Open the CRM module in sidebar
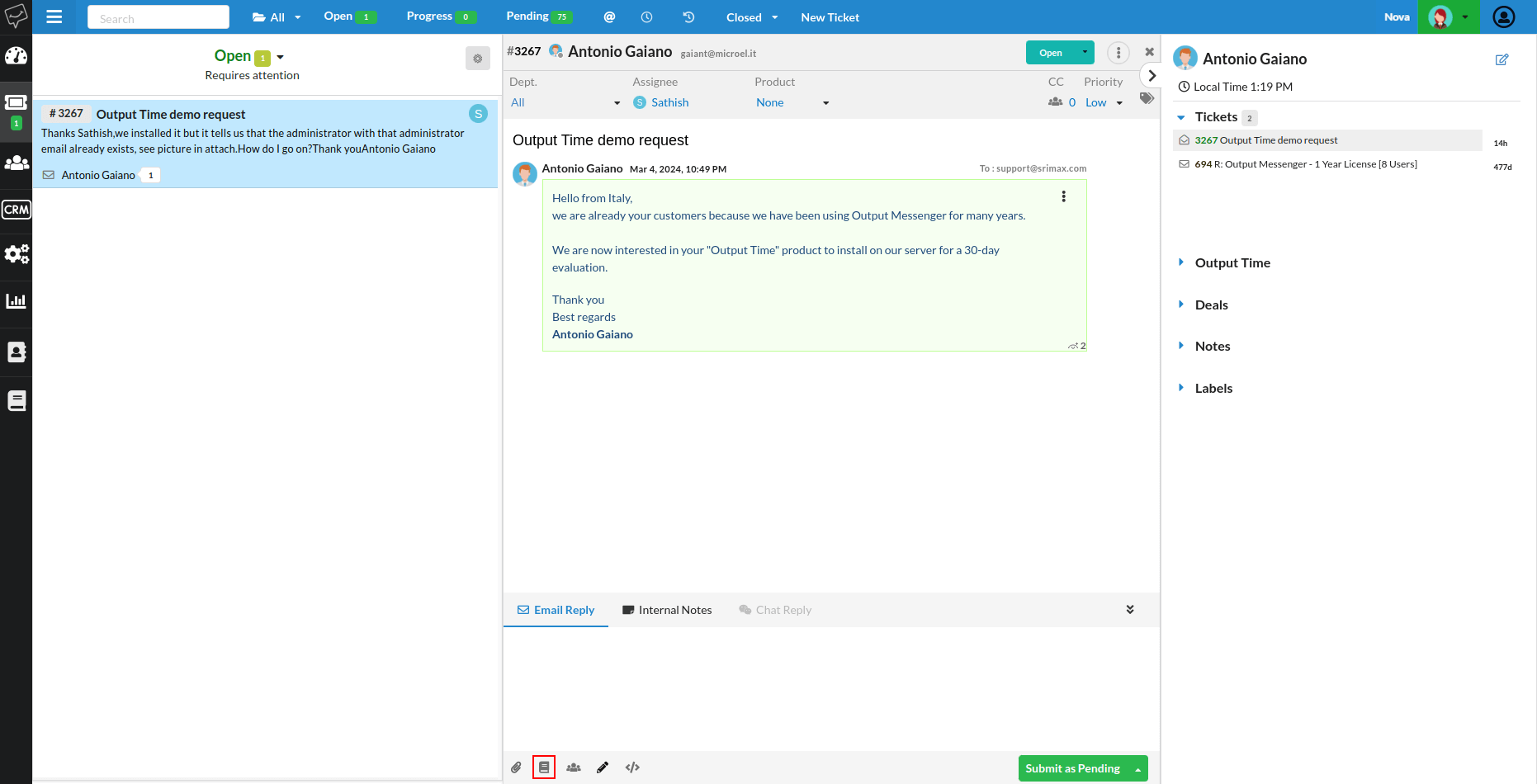This screenshot has width=1537, height=784. [x=16, y=210]
